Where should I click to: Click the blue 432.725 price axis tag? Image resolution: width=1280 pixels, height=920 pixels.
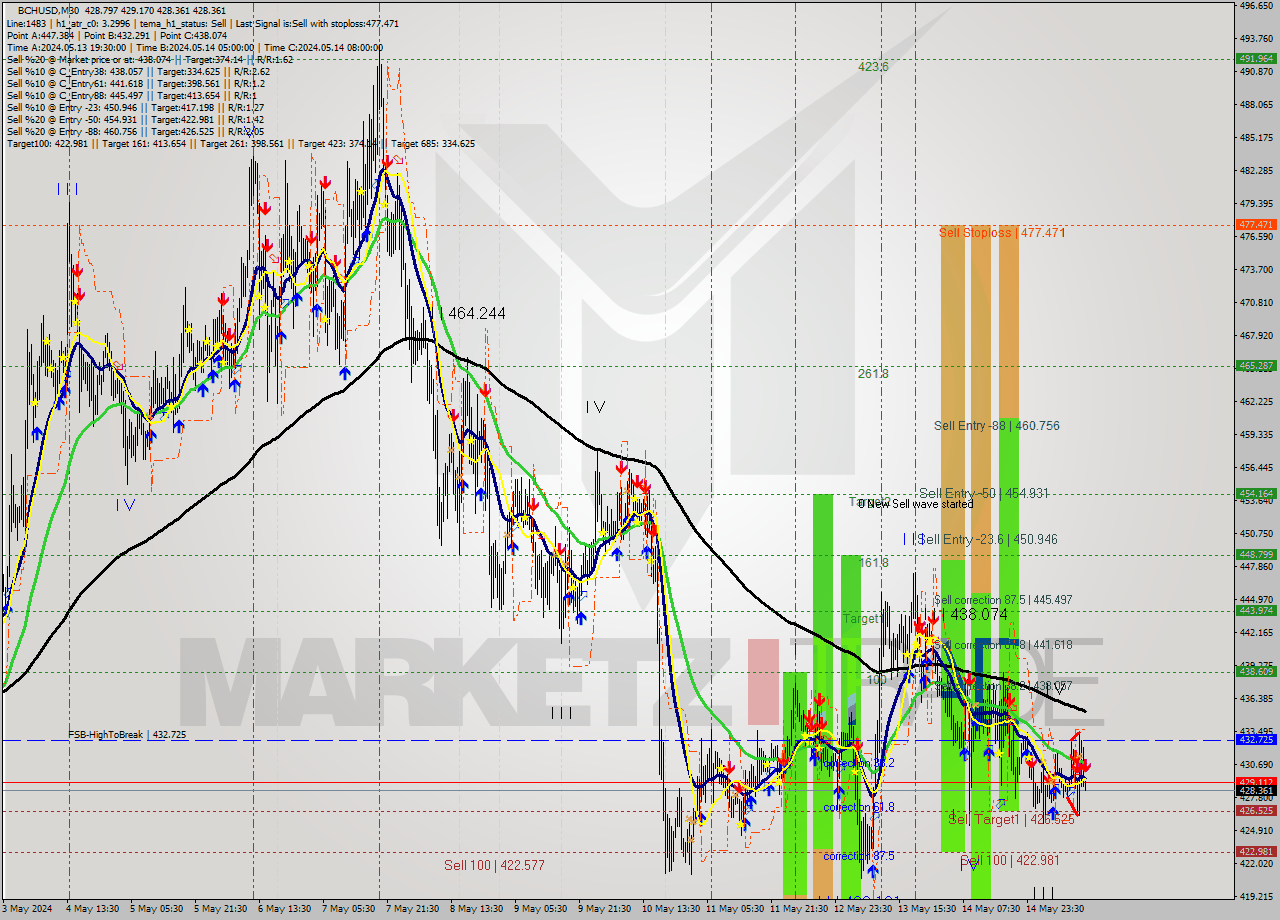pyautogui.click(x=1256, y=740)
